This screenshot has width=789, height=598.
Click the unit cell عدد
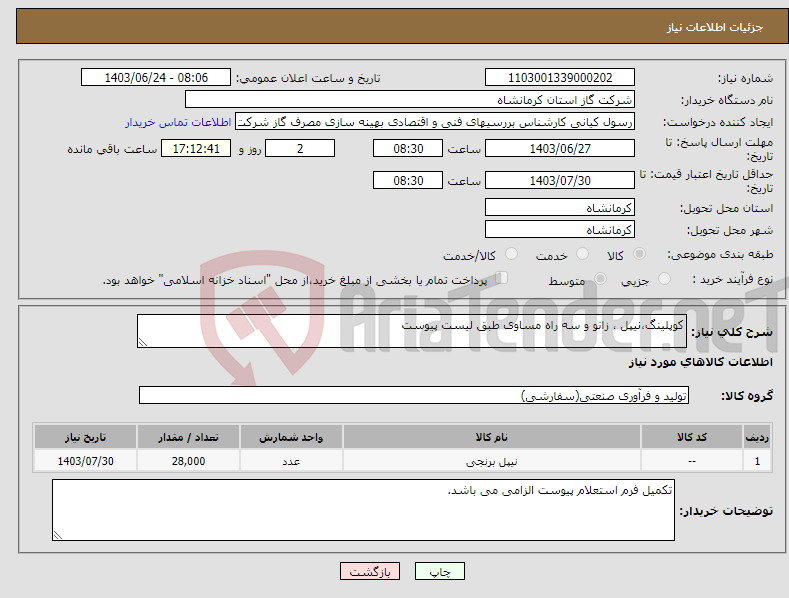coord(291,461)
